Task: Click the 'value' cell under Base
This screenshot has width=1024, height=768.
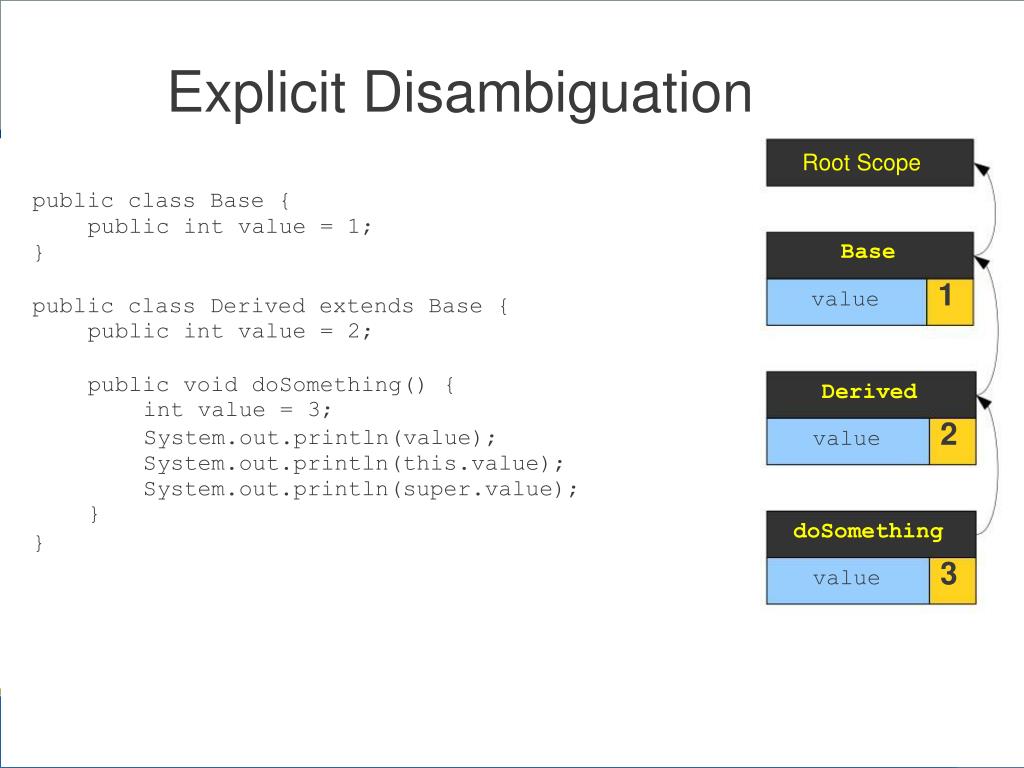Action: (x=846, y=302)
